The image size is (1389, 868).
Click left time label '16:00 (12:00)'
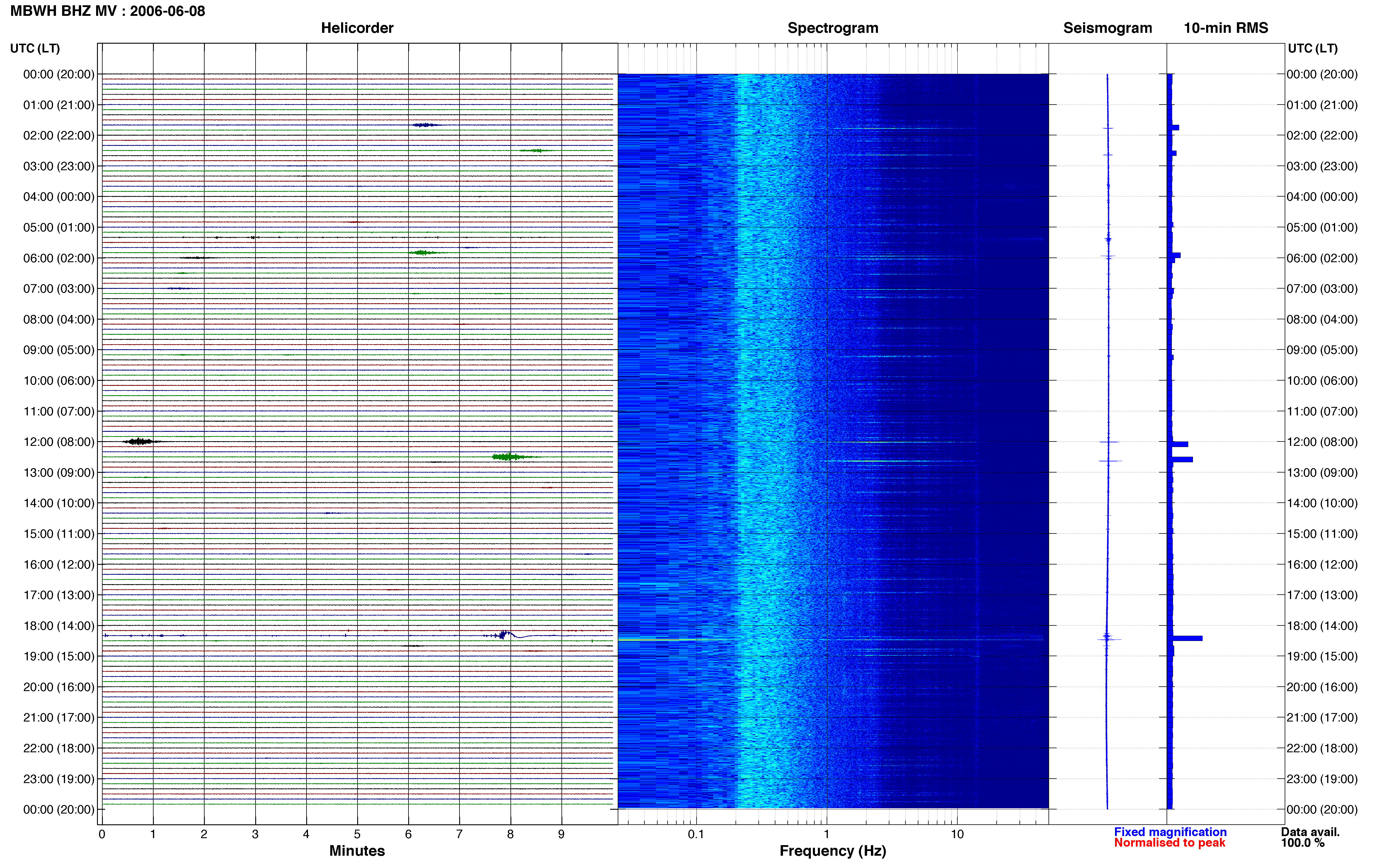coord(59,564)
